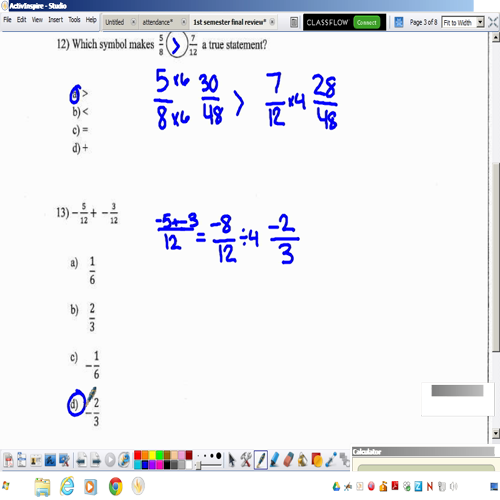Select the Highlighter tool
Viewport: 500px width, 500px height.
point(274,460)
